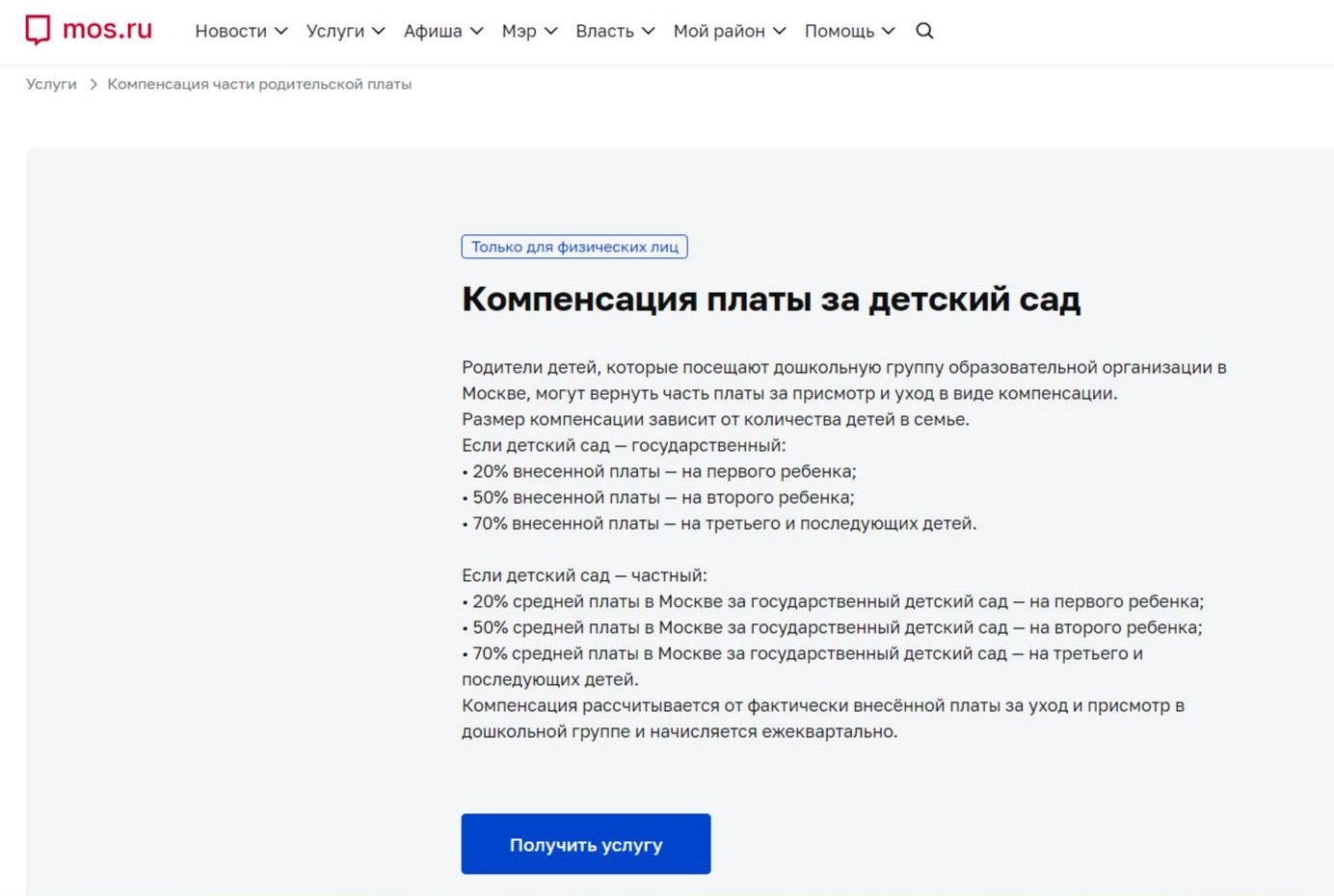The height and width of the screenshot is (896, 1334).
Task: Open the Новости menu
Action: coord(241,31)
